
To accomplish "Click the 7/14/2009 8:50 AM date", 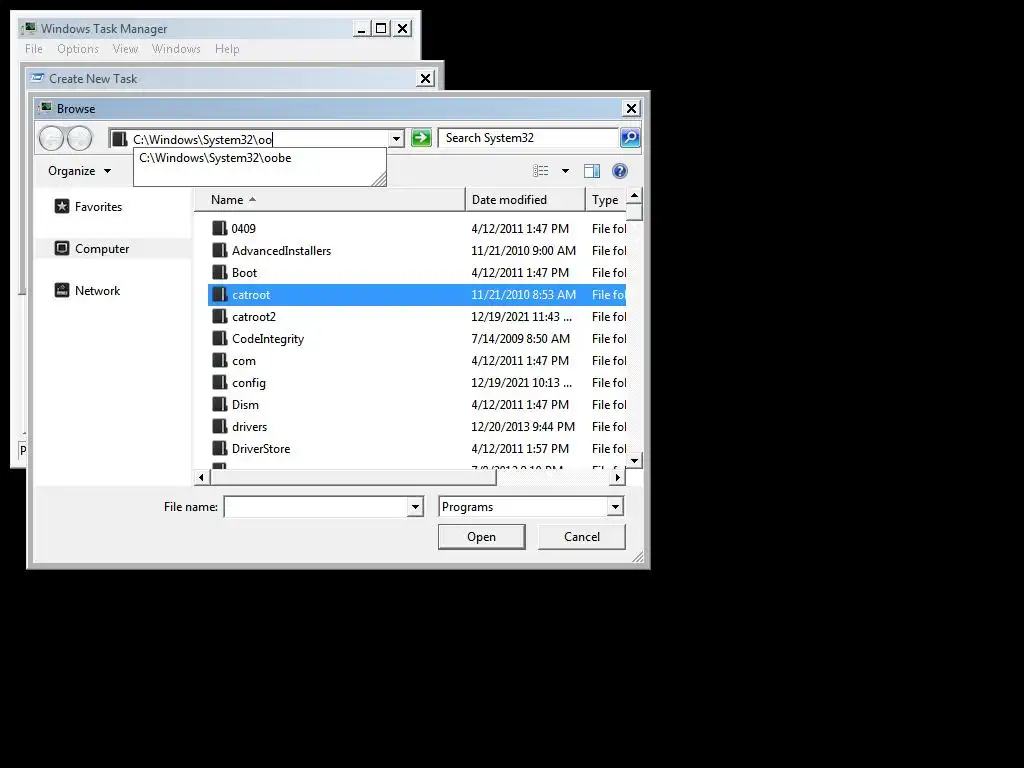I will tap(520, 338).
